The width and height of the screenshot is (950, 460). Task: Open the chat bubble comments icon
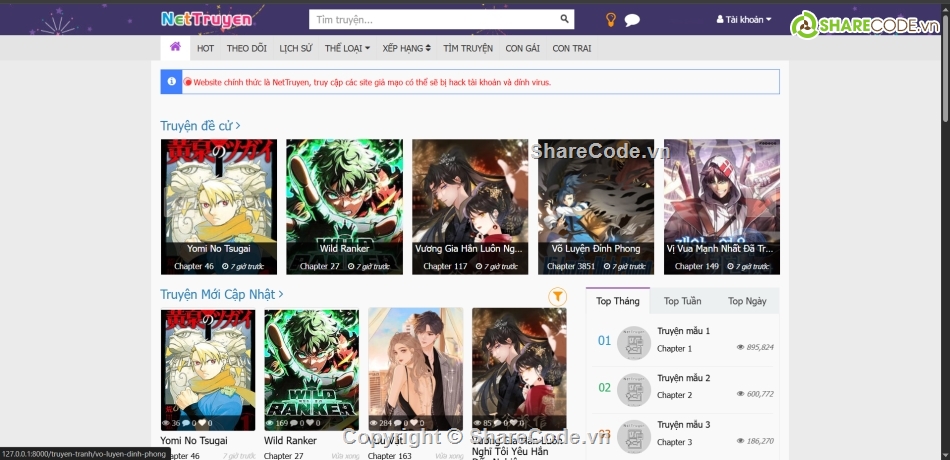click(x=632, y=20)
